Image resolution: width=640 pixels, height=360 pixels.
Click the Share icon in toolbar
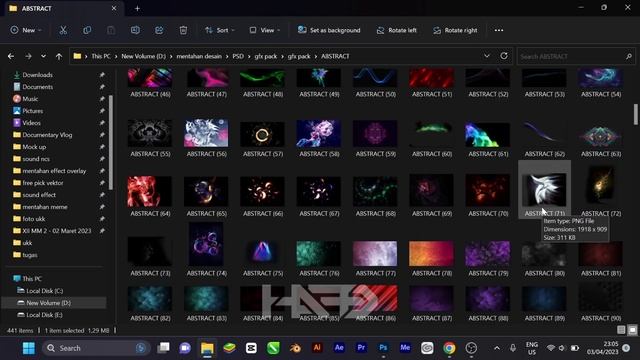point(159,30)
